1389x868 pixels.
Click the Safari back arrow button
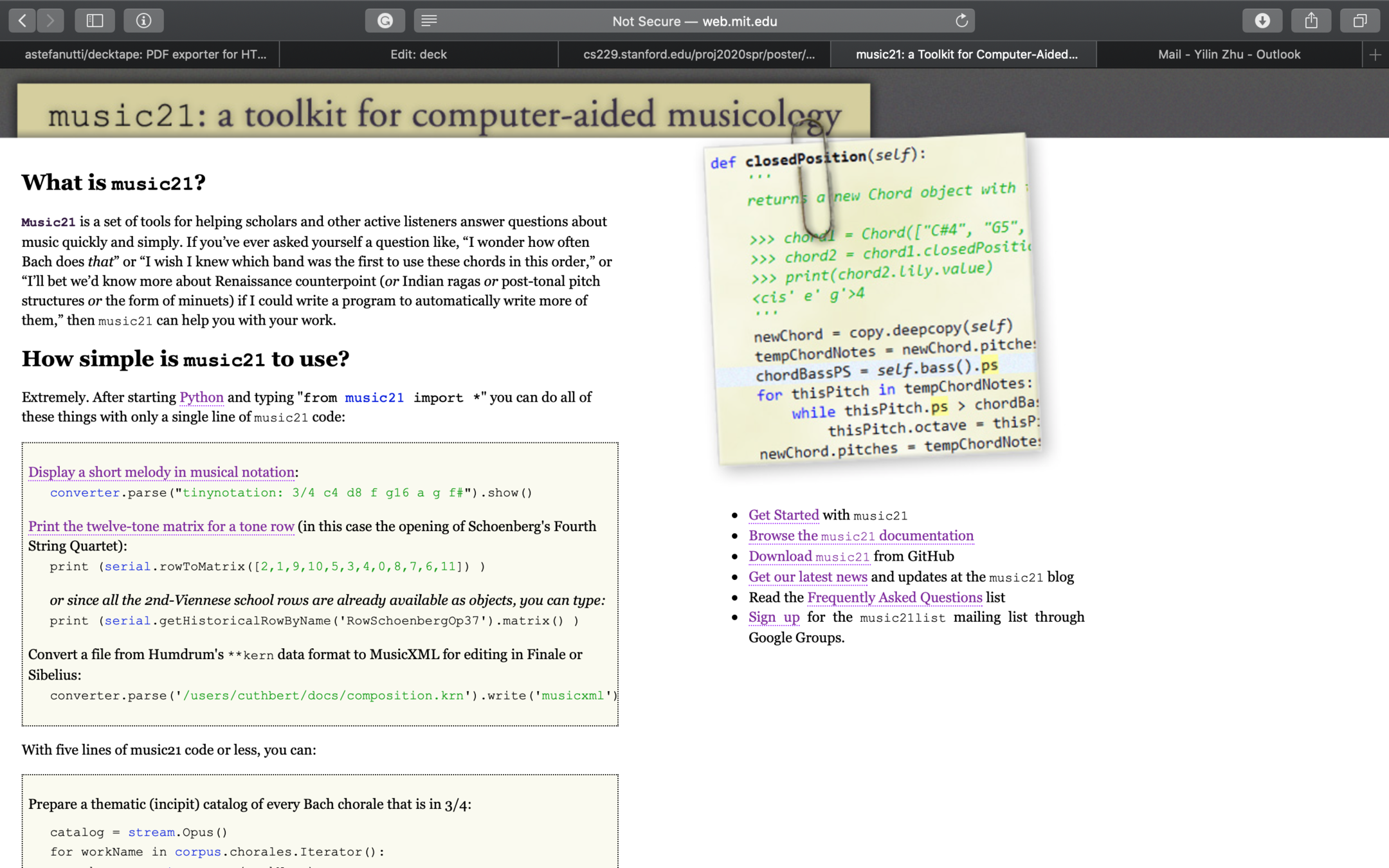[x=23, y=21]
